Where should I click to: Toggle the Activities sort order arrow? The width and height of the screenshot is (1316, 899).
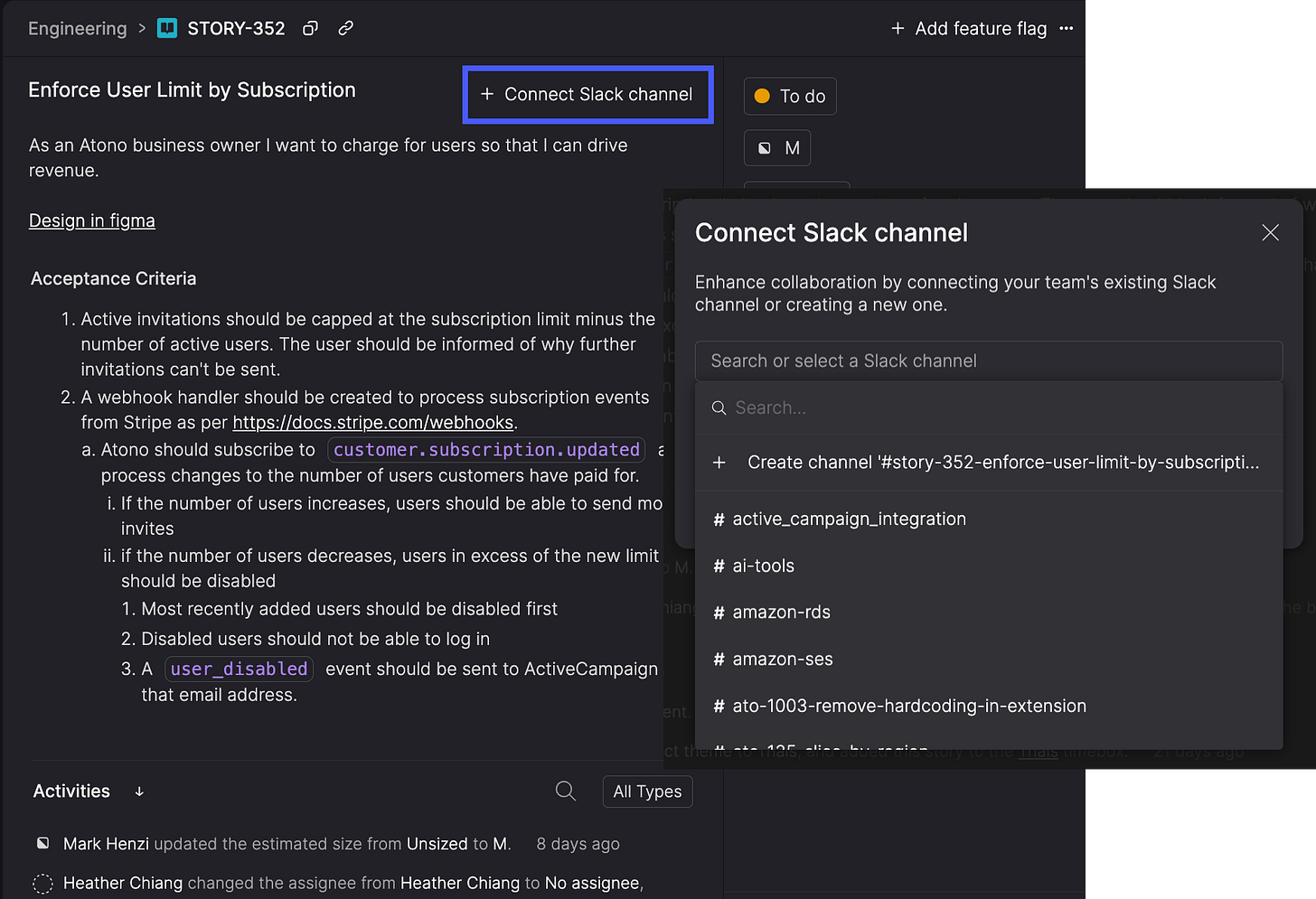click(139, 791)
